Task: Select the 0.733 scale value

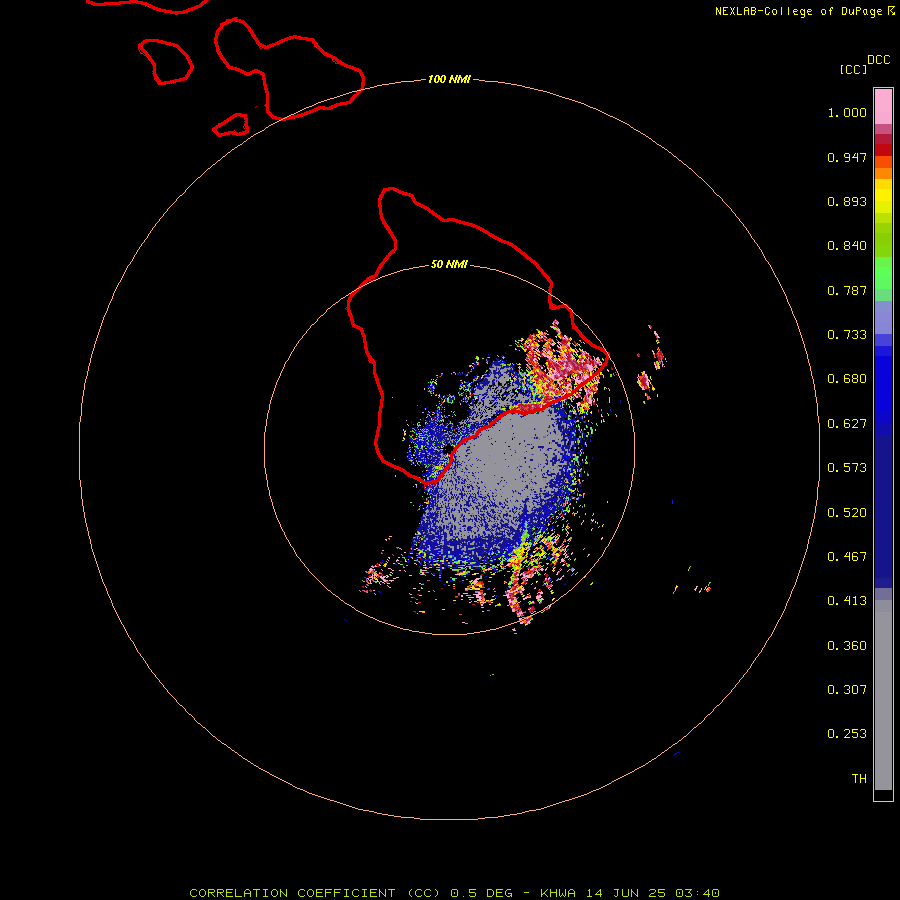Action: point(847,335)
